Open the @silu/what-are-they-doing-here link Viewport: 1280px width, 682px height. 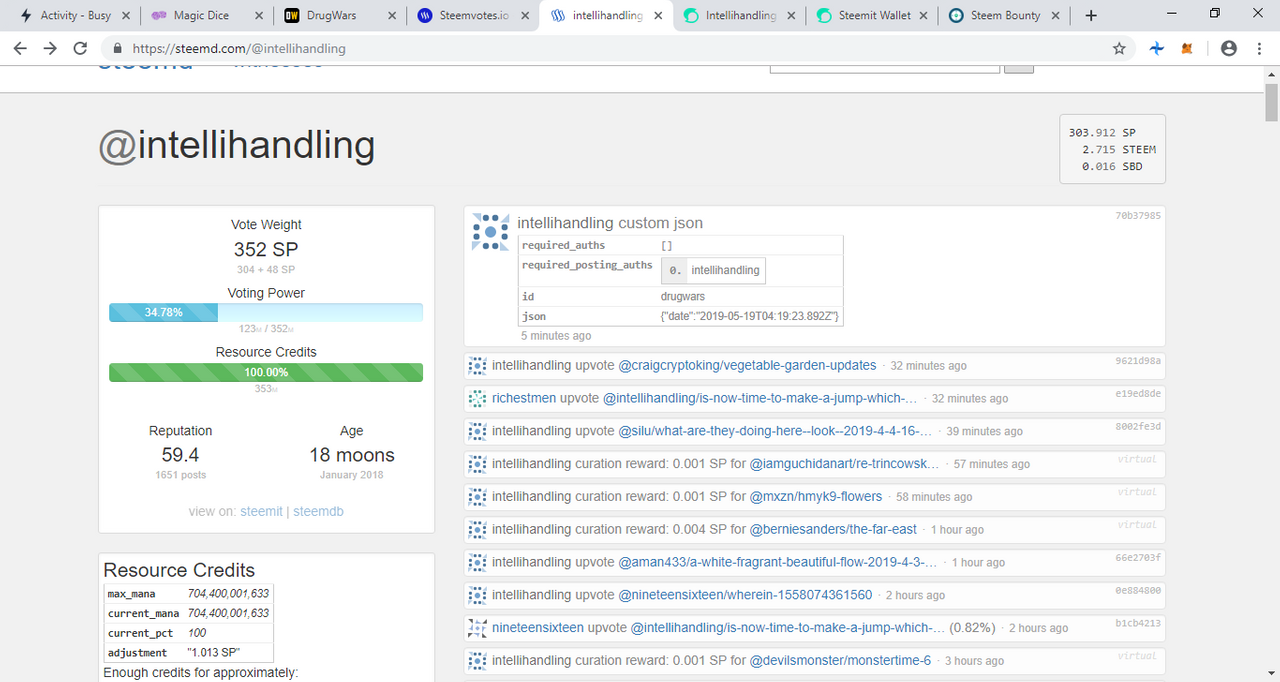point(775,431)
